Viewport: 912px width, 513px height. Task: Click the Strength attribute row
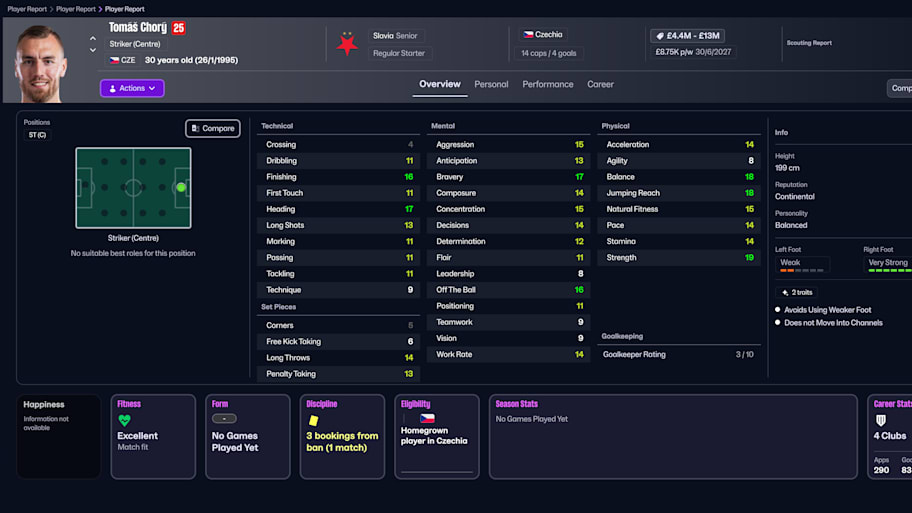(x=679, y=258)
